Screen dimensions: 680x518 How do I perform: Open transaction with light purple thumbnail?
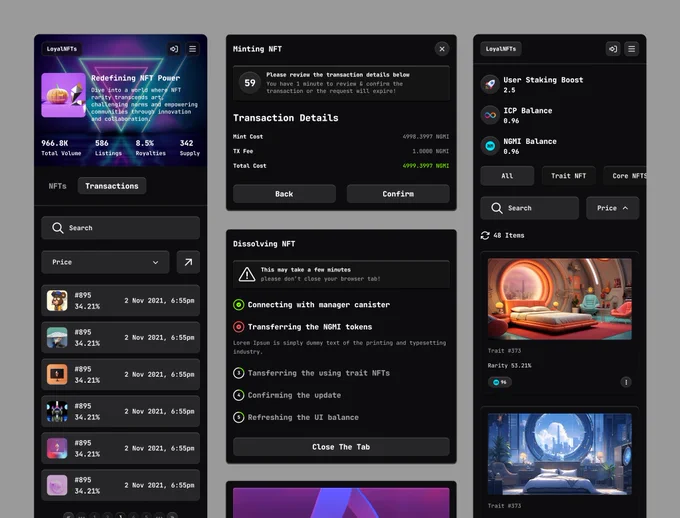pyautogui.click(x=121, y=485)
